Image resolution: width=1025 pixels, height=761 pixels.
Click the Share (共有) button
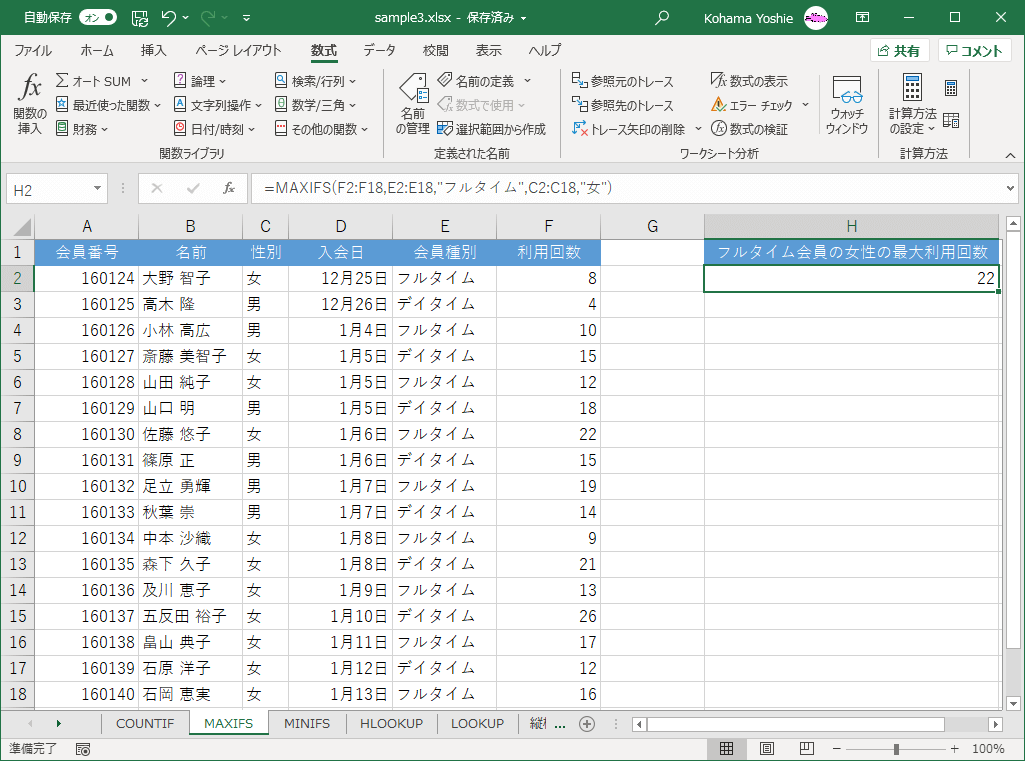(899, 51)
